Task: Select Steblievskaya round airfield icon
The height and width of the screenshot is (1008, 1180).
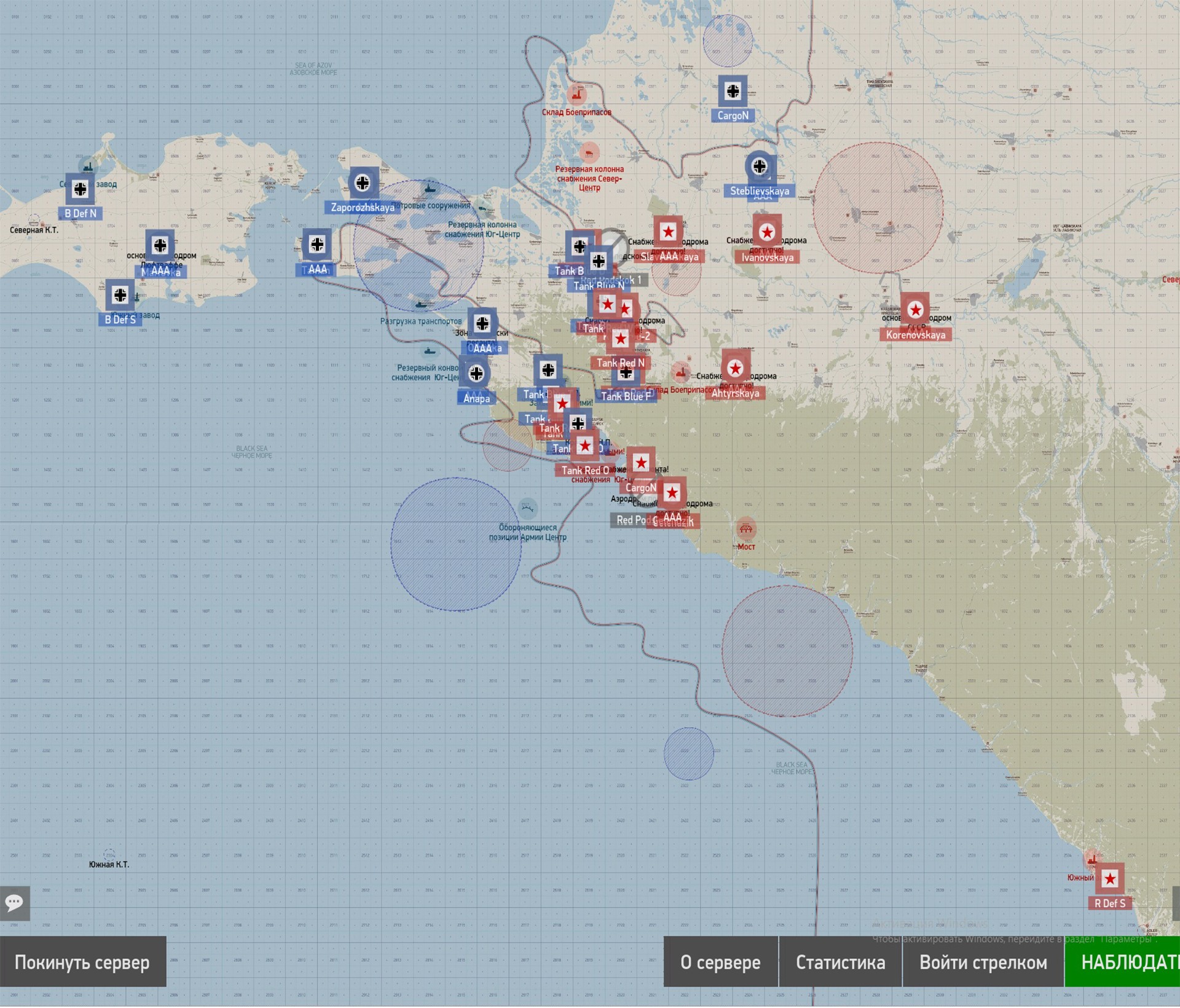Action: pos(760,166)
